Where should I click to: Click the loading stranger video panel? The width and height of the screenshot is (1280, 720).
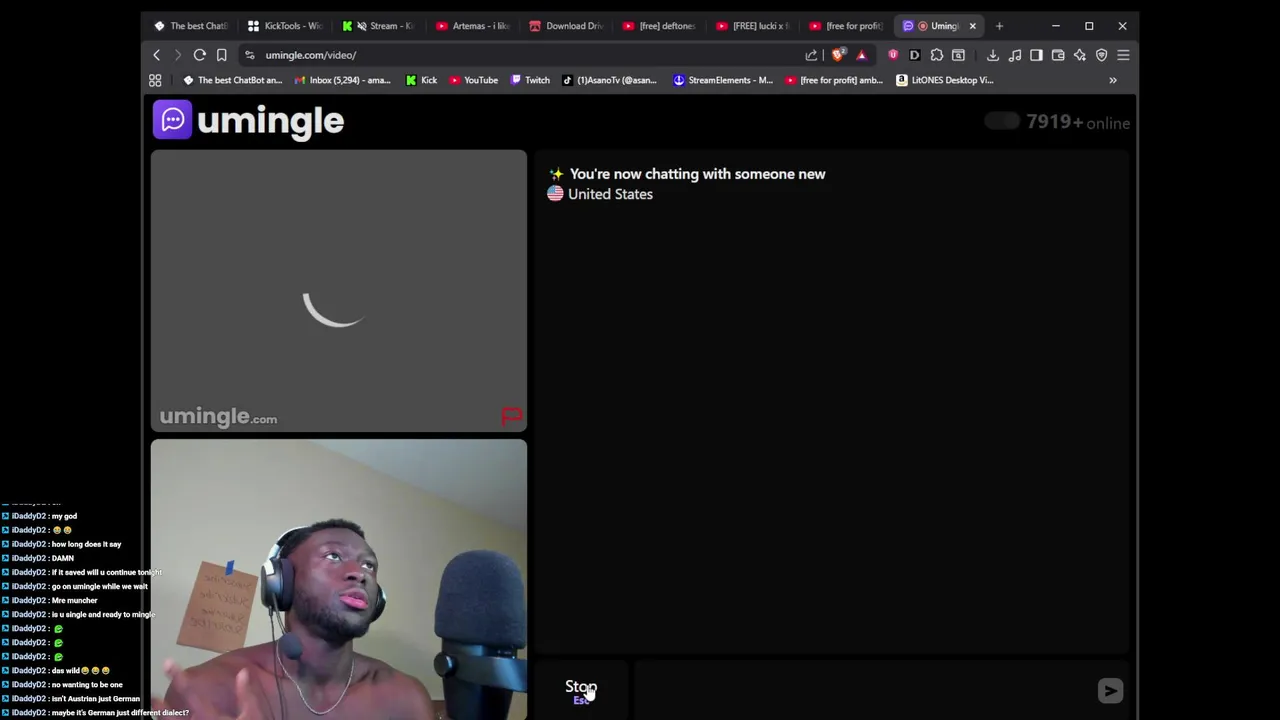339,291
